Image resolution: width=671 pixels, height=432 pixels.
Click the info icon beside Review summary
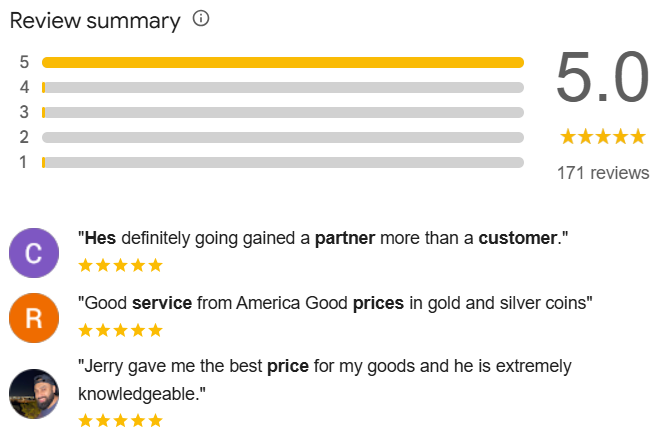201,19
